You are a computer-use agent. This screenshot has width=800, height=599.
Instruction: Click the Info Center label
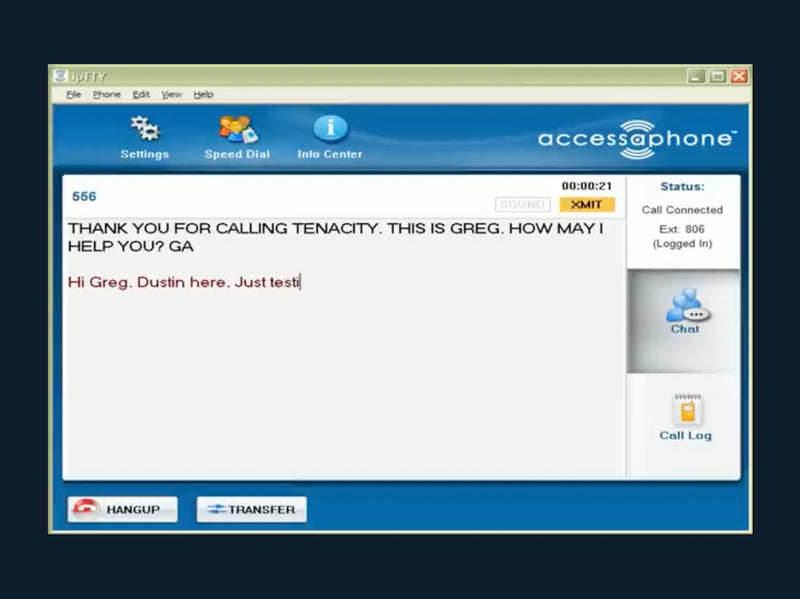click(330, 154)
